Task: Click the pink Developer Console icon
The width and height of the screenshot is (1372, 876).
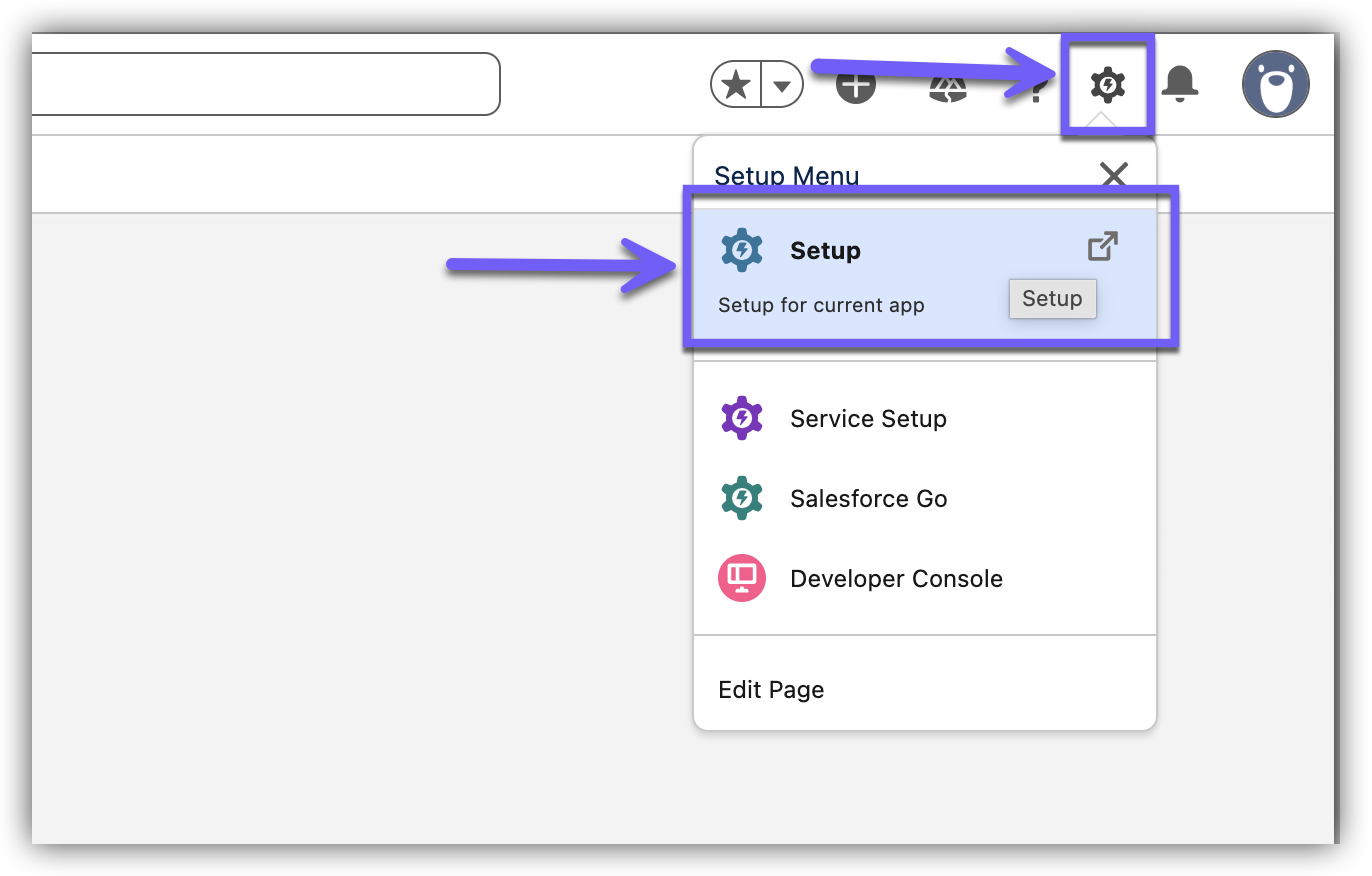Action: coord(742,578)
